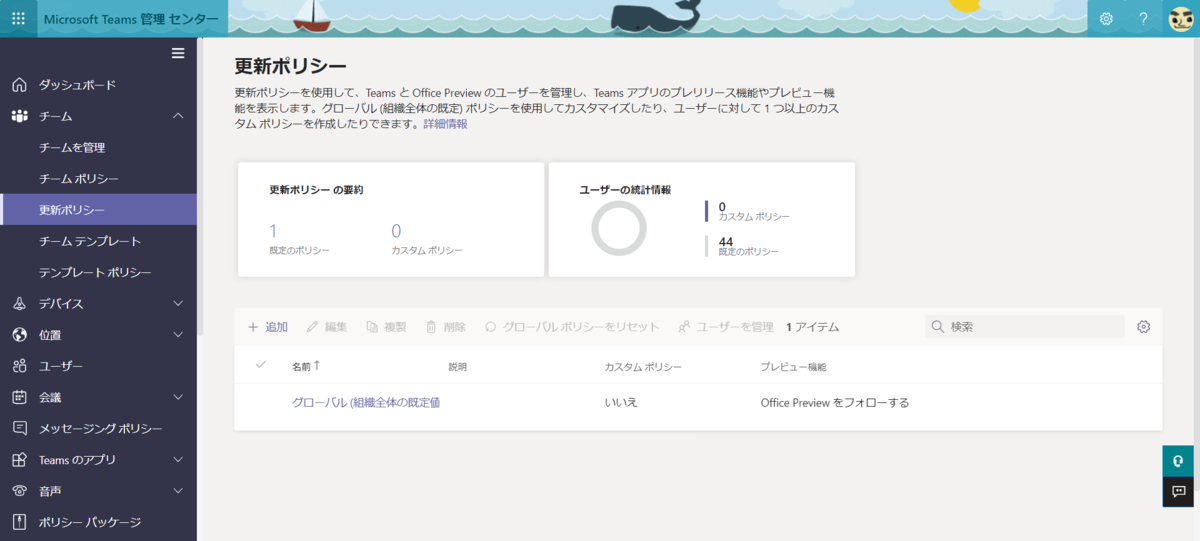Screen dimensions: 1200x541
Task: Open Messaging policies menu item
Action: [x=98, y=428]
